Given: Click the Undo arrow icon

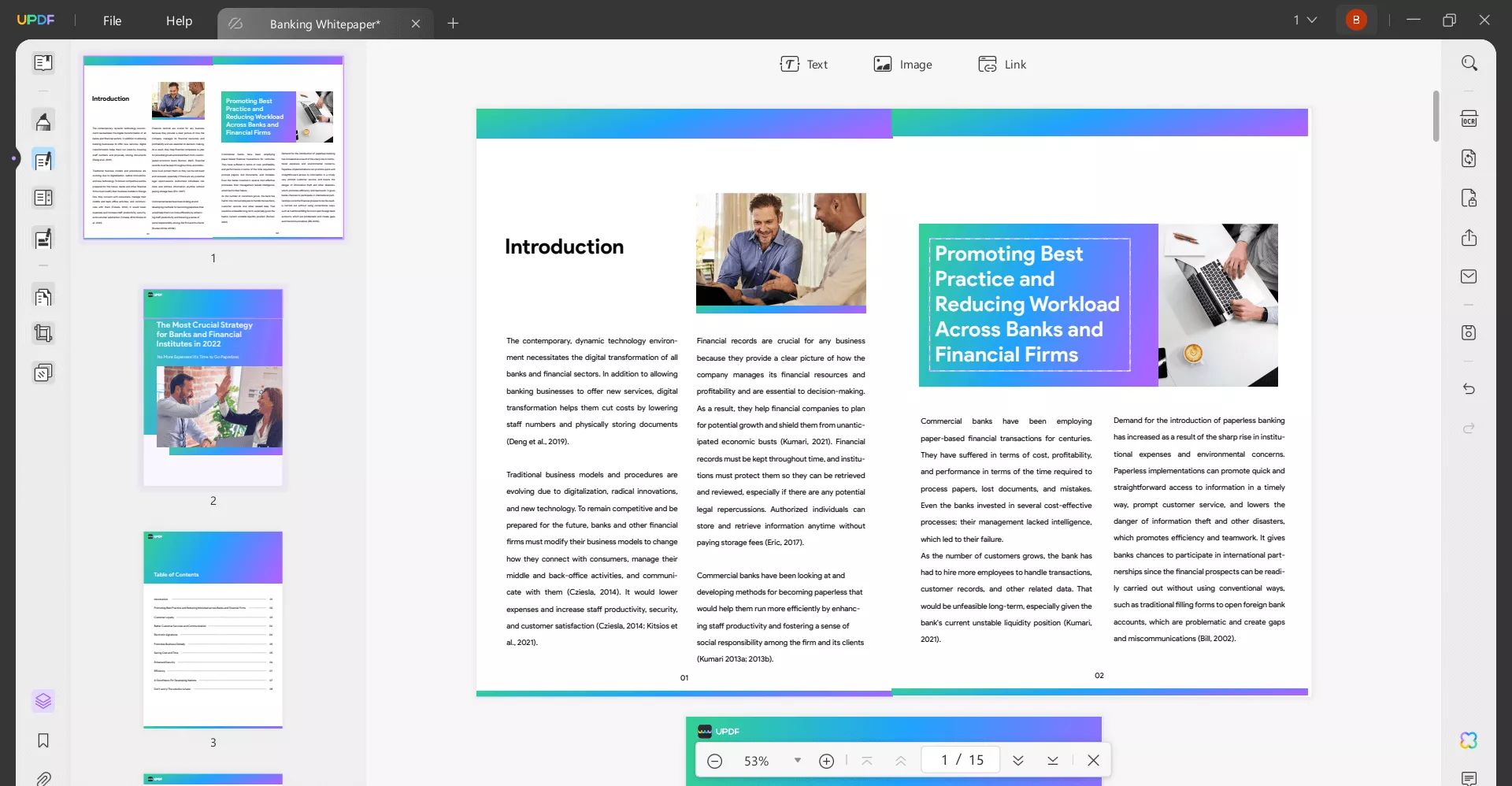Looking at the screenshot, I should click(x=1469, y=389).
